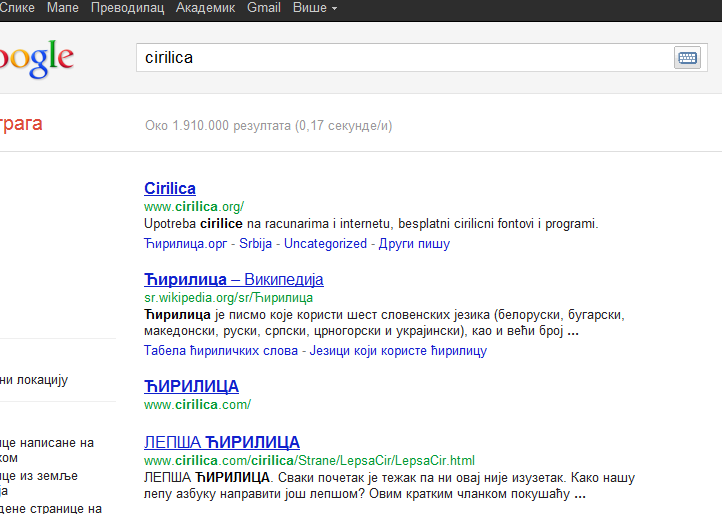Viewport: 722px width, 514px height.
Task: Open Ћирилица – Википедија result
Action: [x=233, y=280]
